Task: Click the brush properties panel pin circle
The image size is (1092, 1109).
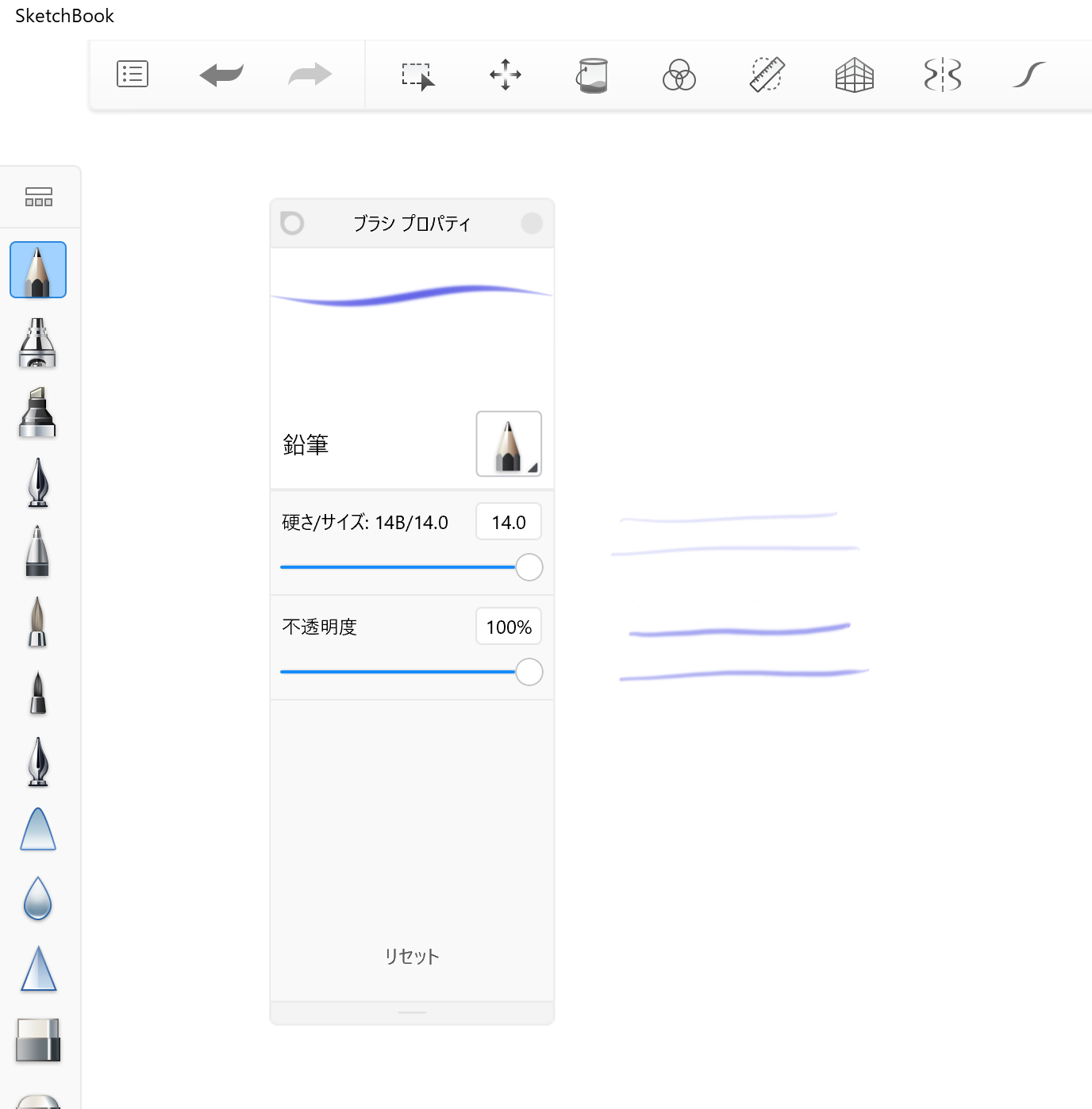Action: click(x=292, y=223)
